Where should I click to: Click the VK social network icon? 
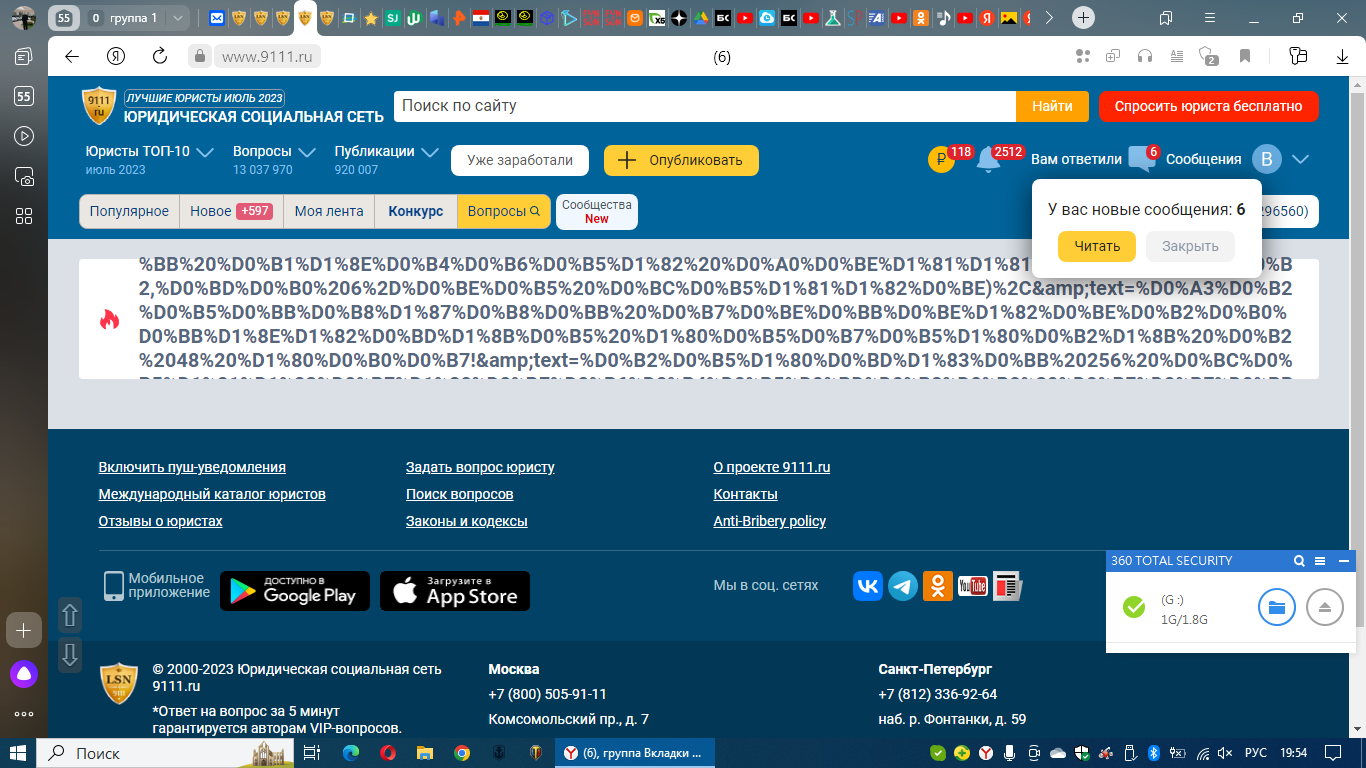(x=868, y=586)
